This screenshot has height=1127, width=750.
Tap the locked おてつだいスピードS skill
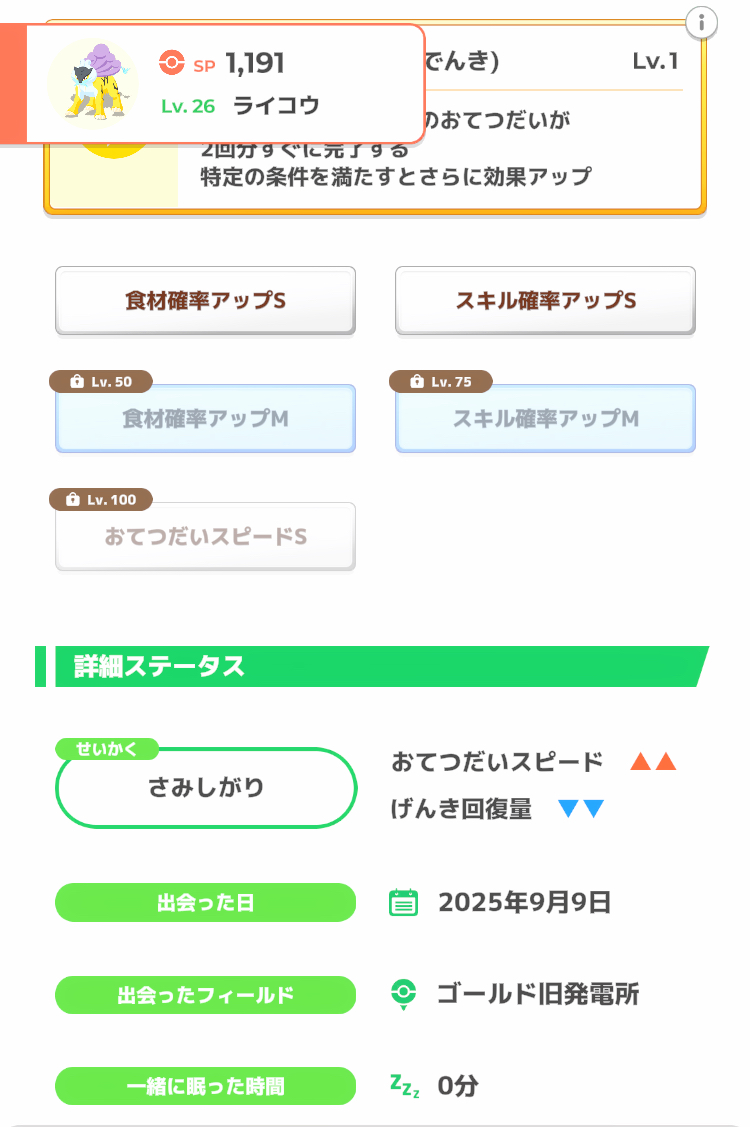pyautogui.click(x=205, y=537)
